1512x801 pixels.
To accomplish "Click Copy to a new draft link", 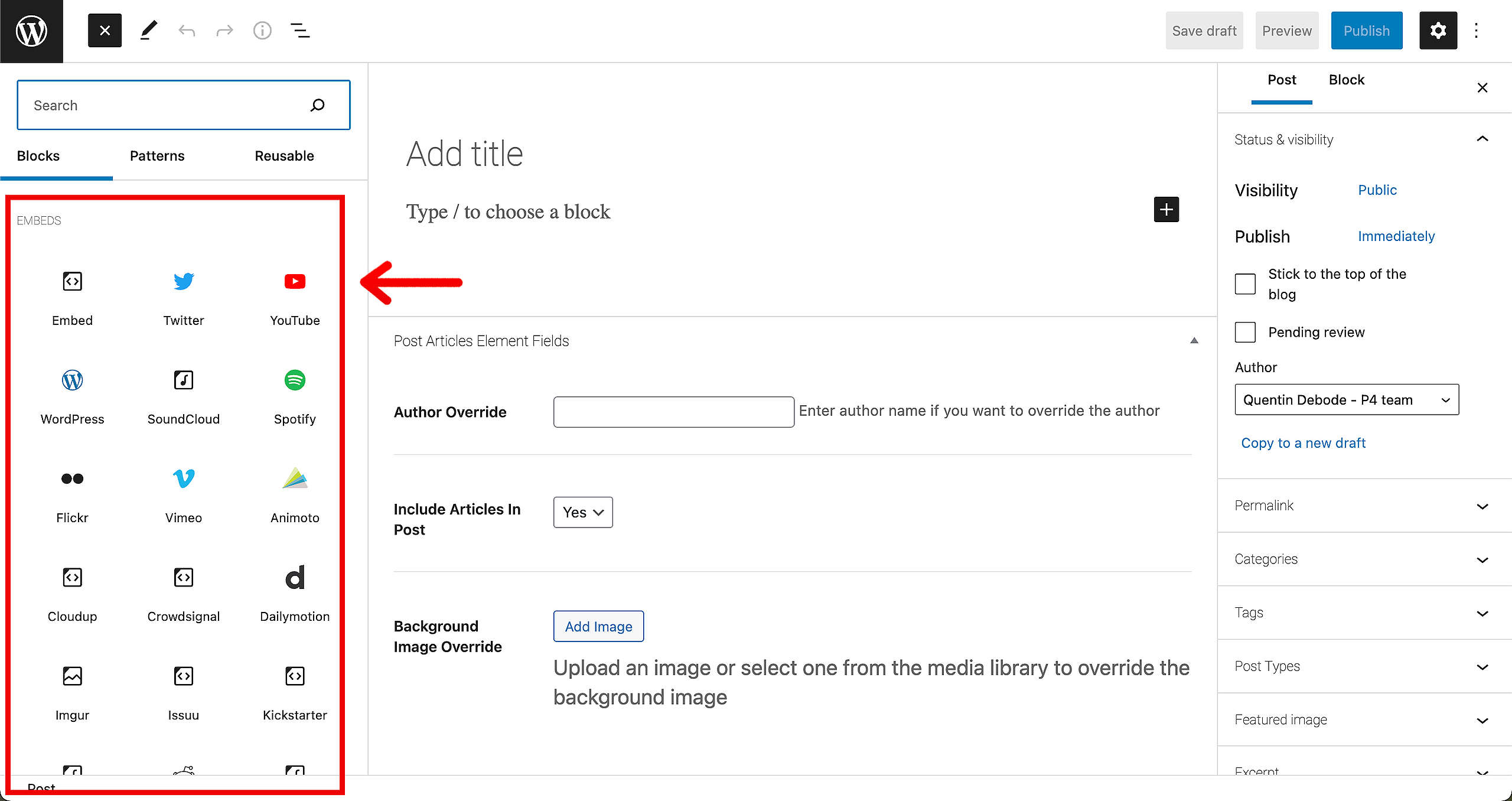I will click(x=1304, y=443).
